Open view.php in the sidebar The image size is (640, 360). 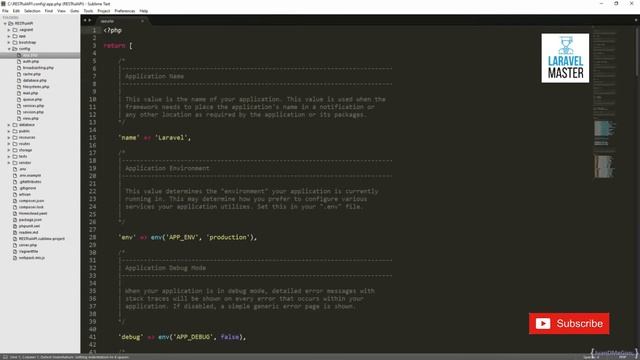(31, 118)
